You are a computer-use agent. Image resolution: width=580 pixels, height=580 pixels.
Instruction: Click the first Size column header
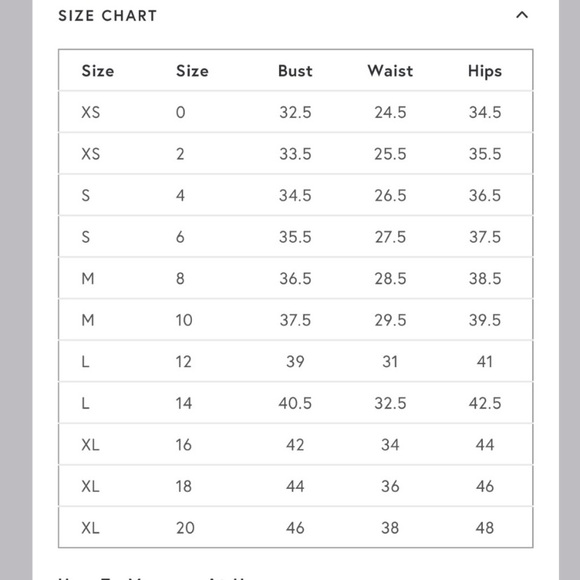(98, 71)
